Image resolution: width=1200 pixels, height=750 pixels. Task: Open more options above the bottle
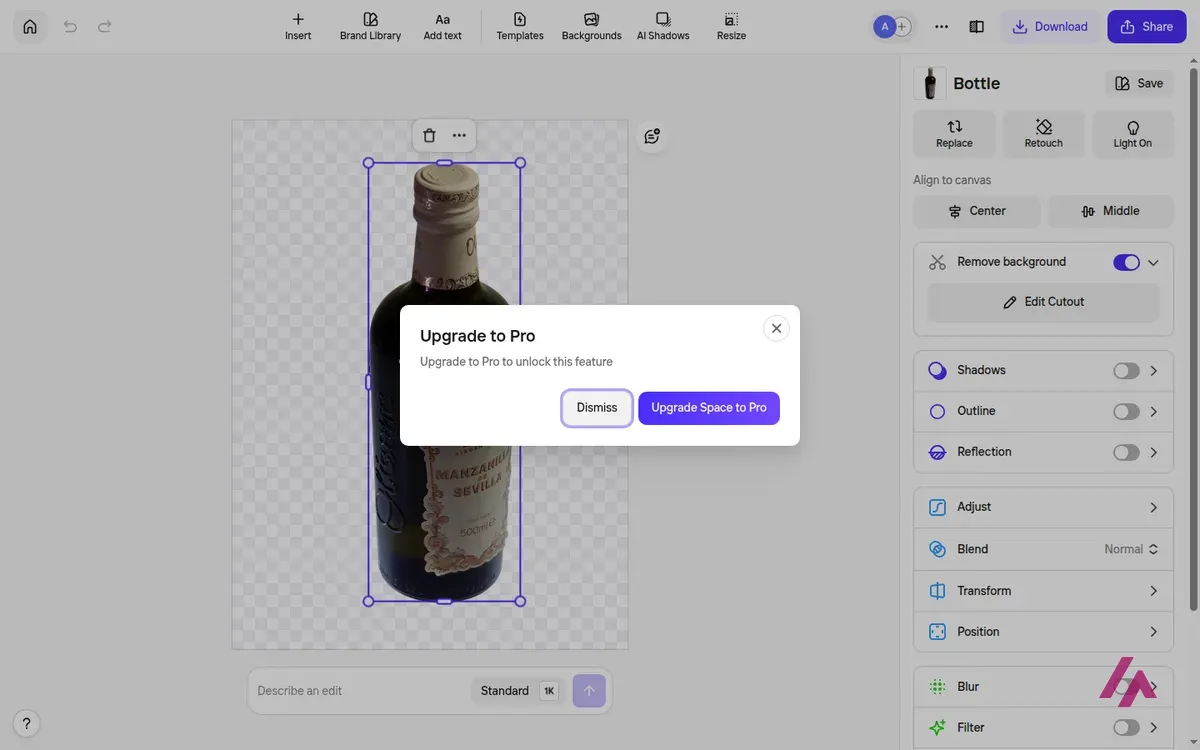pyautogui.click(x=459, y=136)
